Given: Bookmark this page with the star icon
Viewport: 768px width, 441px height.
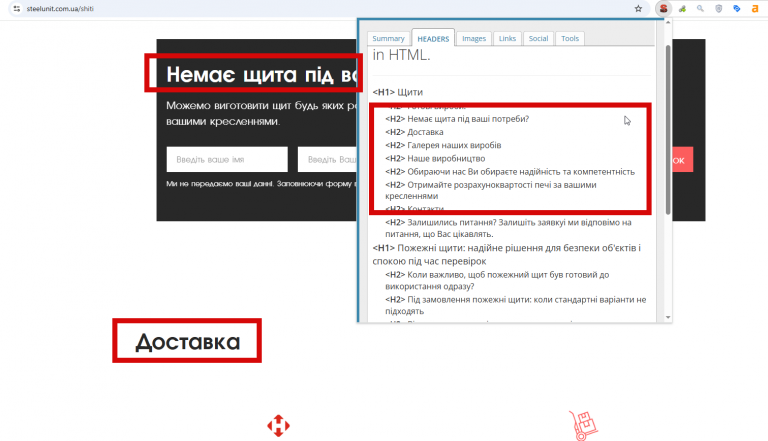Looking at the screenshot, I should (638, 8).
